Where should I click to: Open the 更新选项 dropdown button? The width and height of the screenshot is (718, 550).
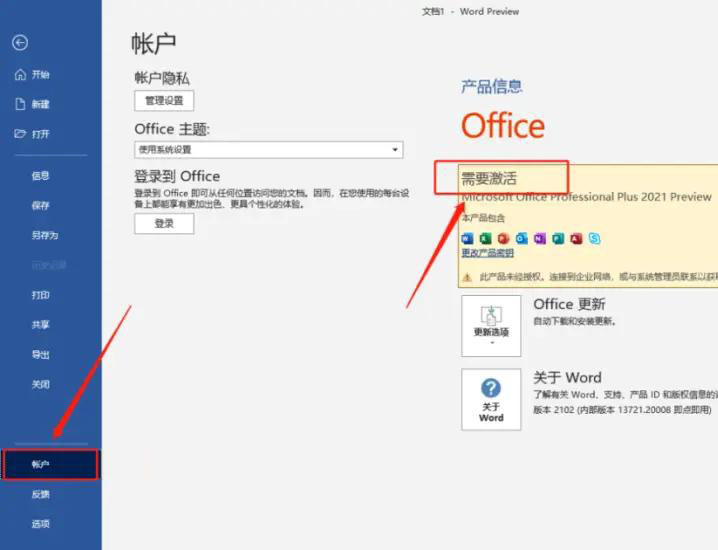click(x=491, y=326)
